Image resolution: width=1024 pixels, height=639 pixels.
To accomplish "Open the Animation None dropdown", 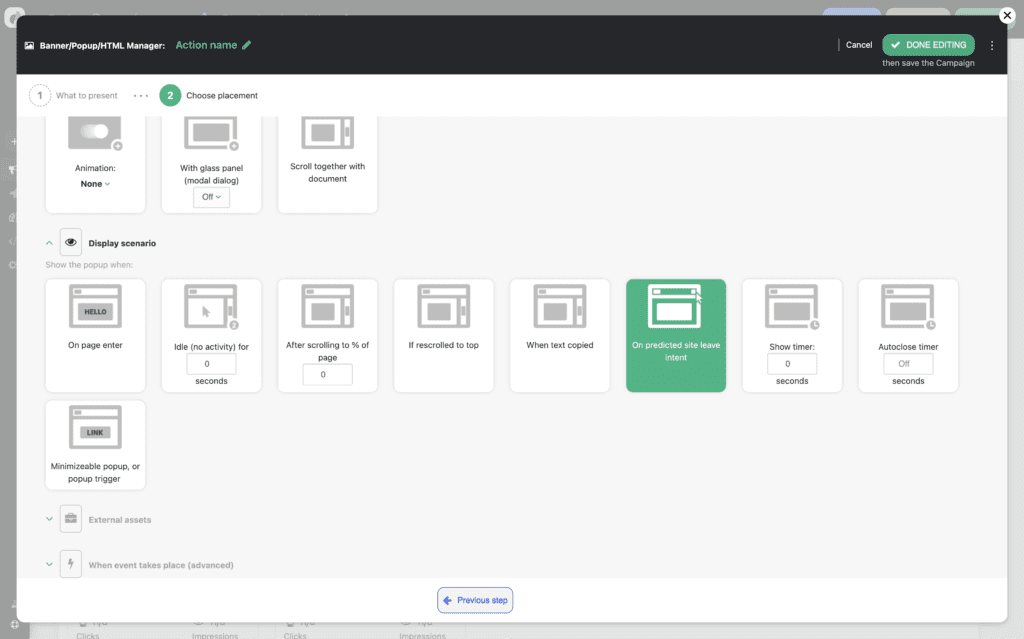I will coord(95,184).
